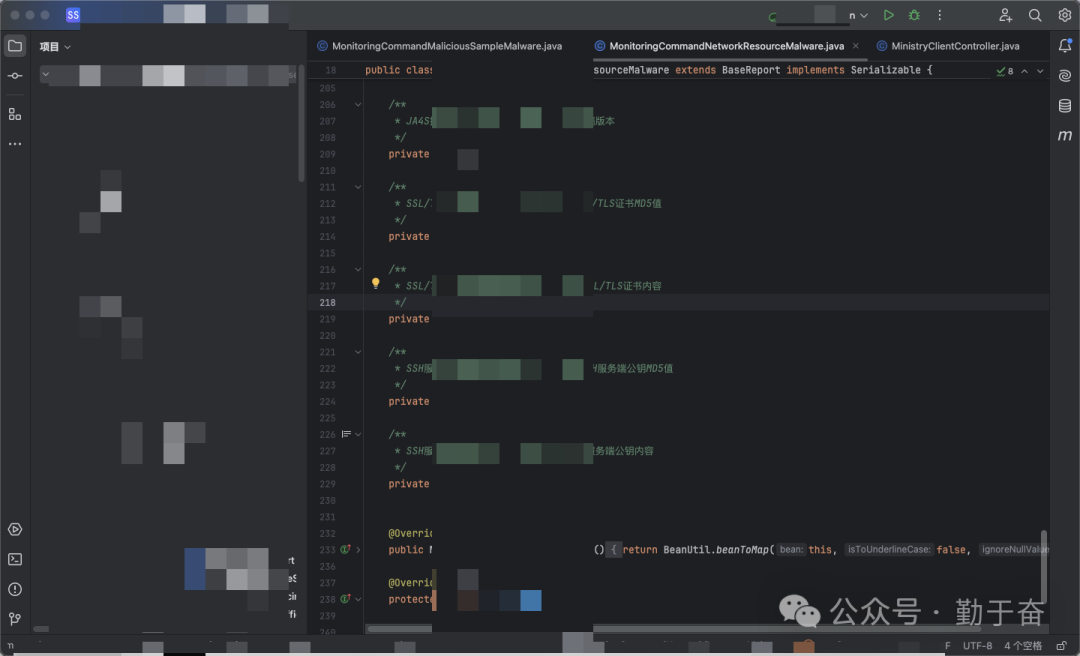Click 'private' keyword on line 224
Image resolution: width=1080 pixels, height=656 pixels.
click(x=408, y=402)
